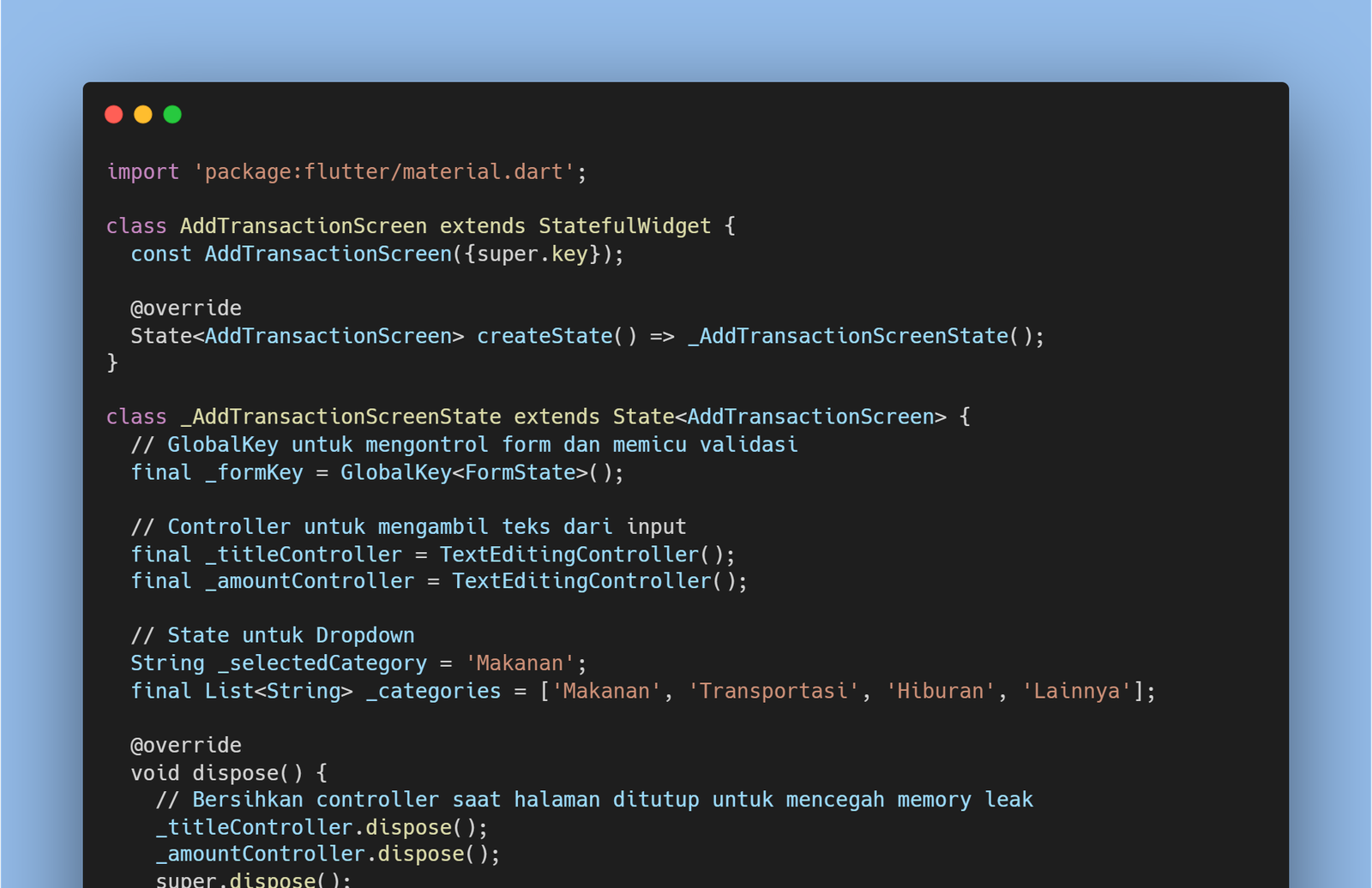Screen dimensions: 1372x888
Task: Click the red close dot
Action: (x=114, y=115)
